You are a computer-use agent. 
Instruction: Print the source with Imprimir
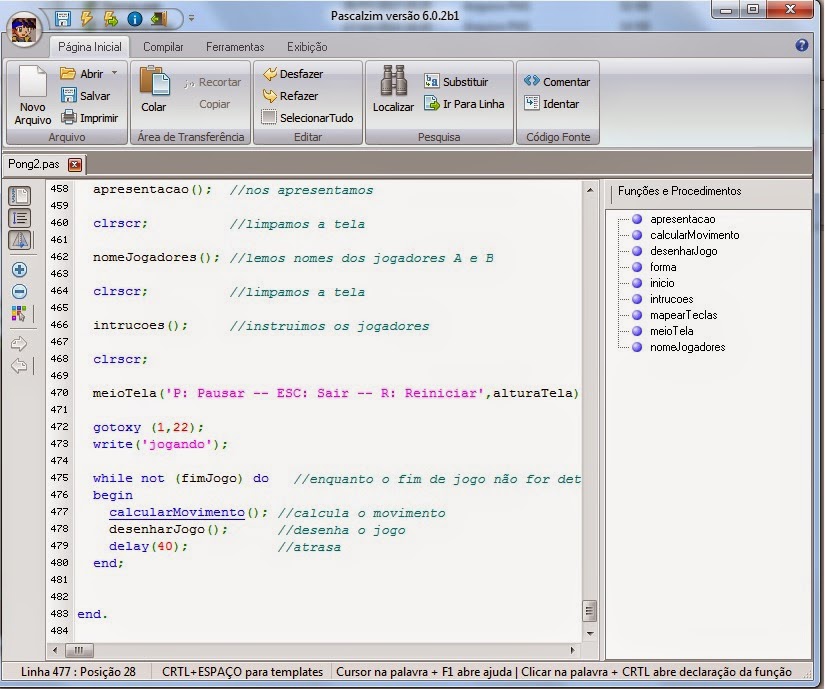pos(89,118)
